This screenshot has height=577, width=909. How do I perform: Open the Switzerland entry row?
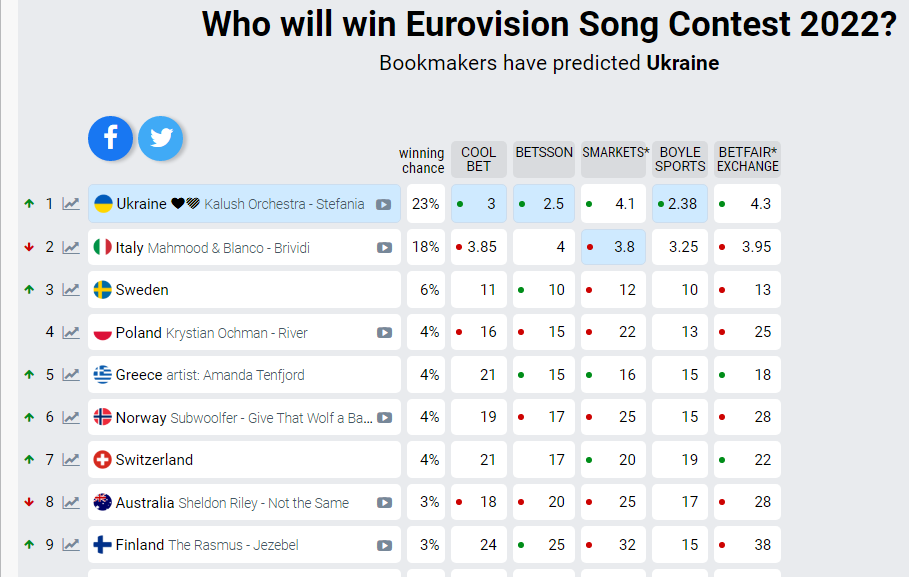tap(244, 460)
